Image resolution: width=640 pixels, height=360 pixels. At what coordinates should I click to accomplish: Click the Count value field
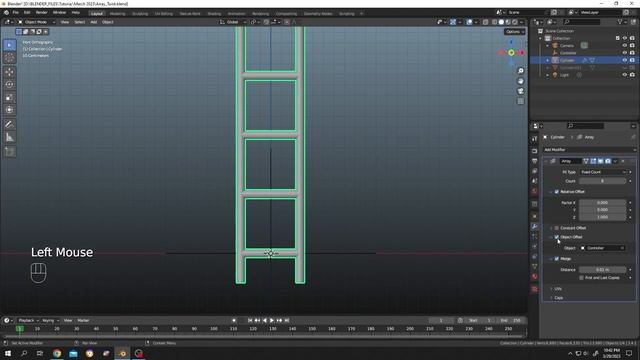coord(603,181)
